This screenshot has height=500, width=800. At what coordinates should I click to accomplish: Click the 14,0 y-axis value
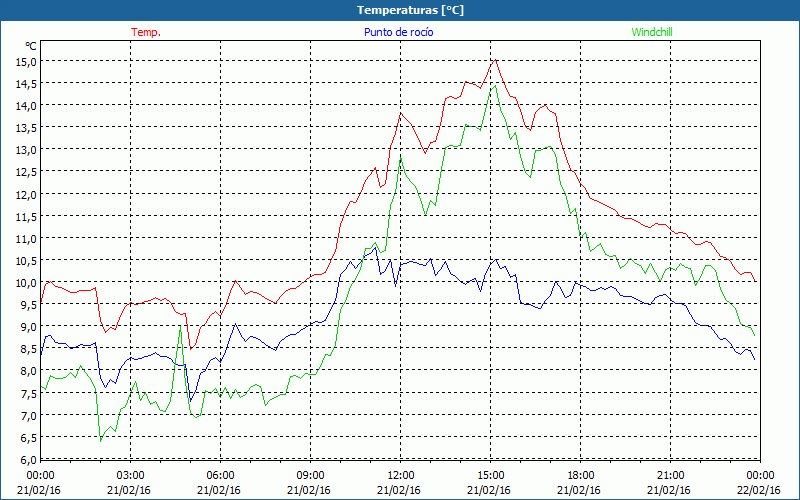[27, 106]
